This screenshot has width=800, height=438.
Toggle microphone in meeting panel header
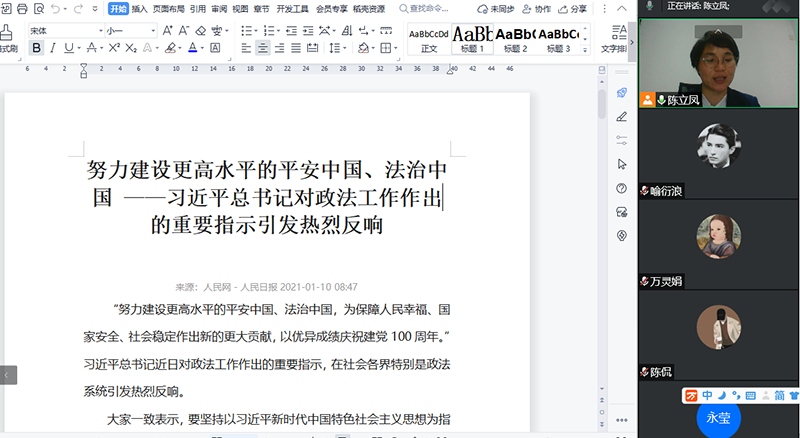[x=649, y=6]
